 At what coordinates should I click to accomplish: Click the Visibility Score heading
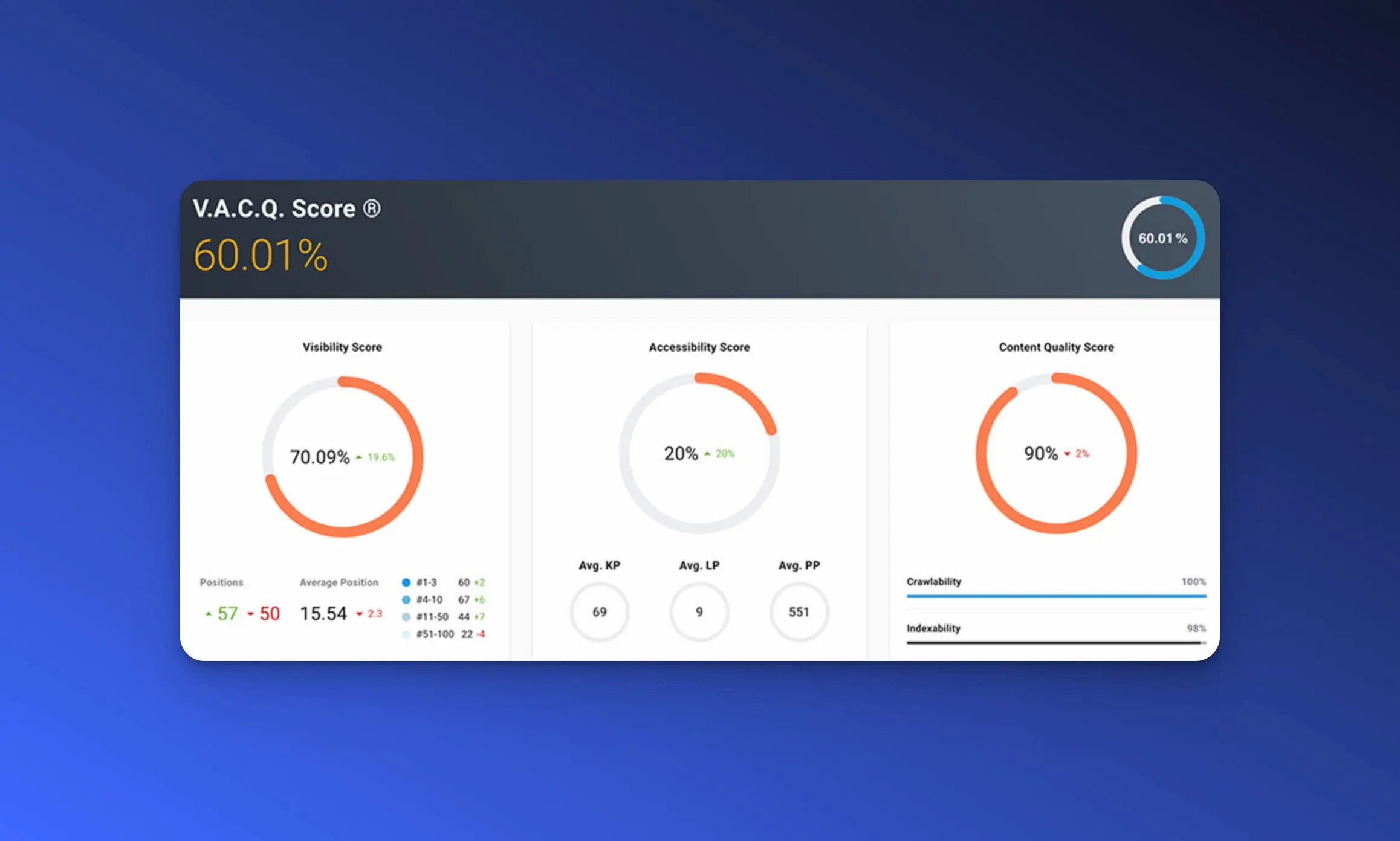coord(342,347)
